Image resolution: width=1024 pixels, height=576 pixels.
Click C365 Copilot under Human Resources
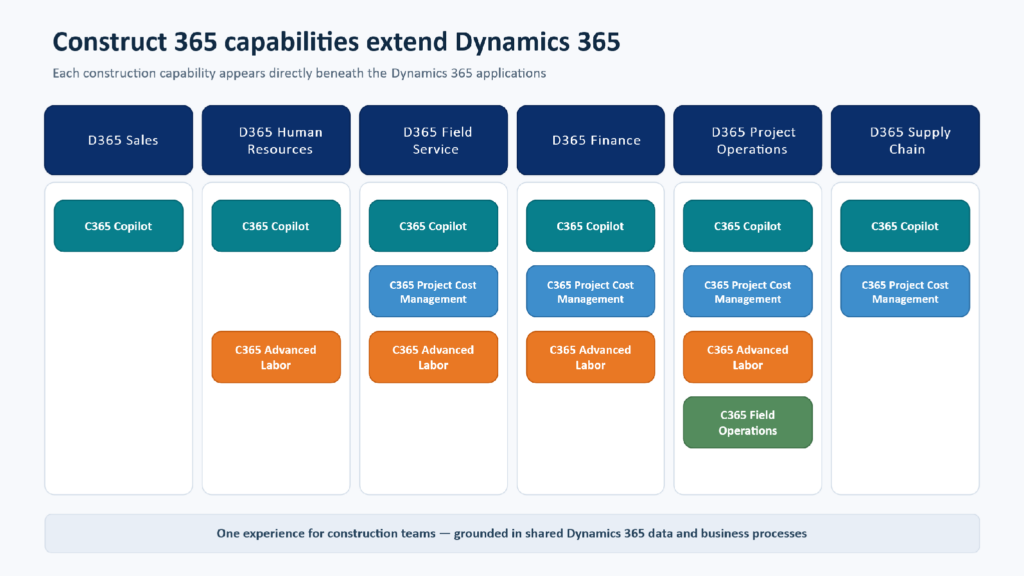point(276,226)
